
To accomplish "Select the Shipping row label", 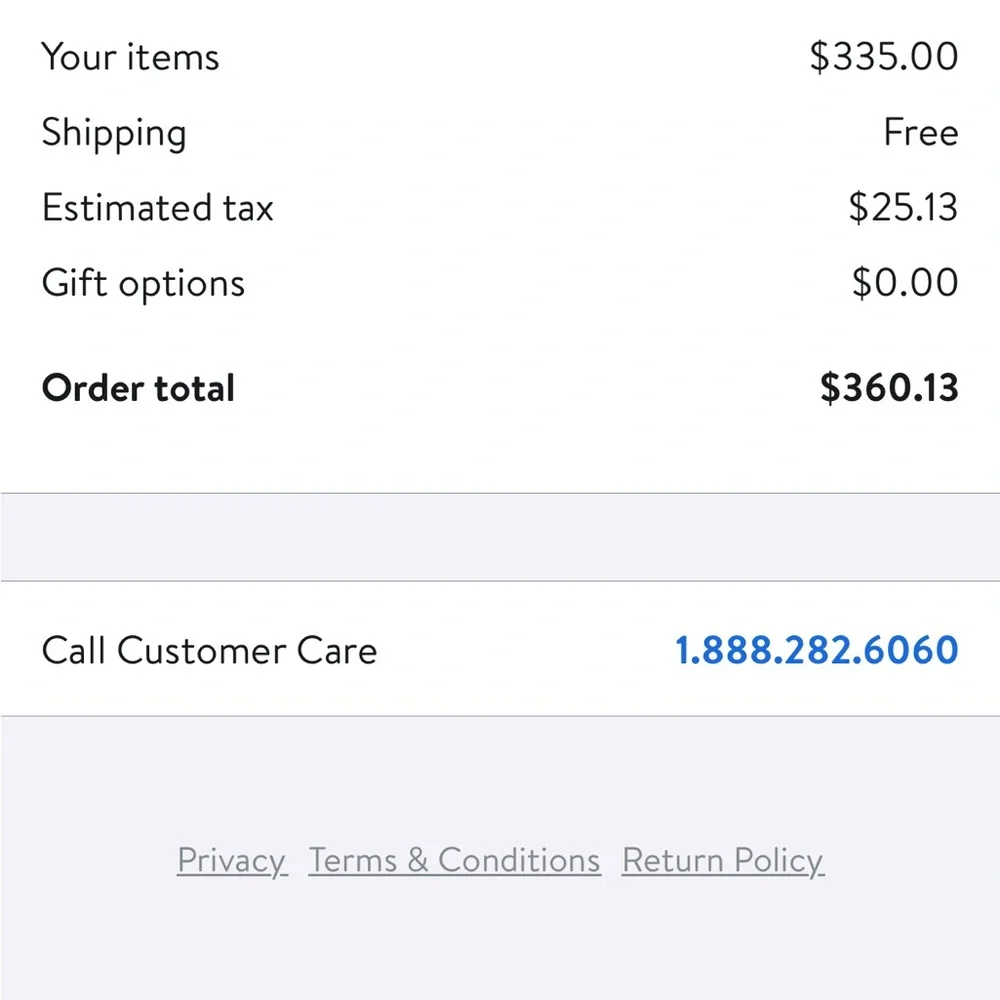I will pyautogui.click(x=114, y=133).
